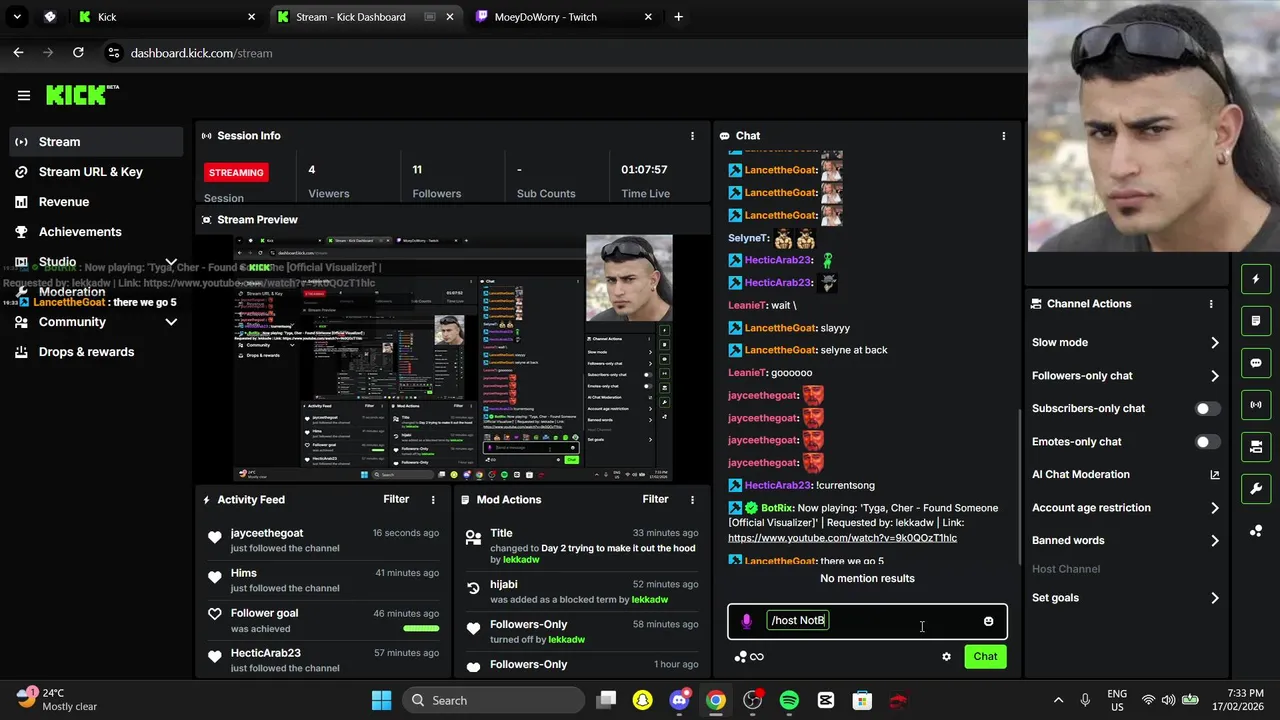Open CapCut from the taskbar

[x=826, y=700]
